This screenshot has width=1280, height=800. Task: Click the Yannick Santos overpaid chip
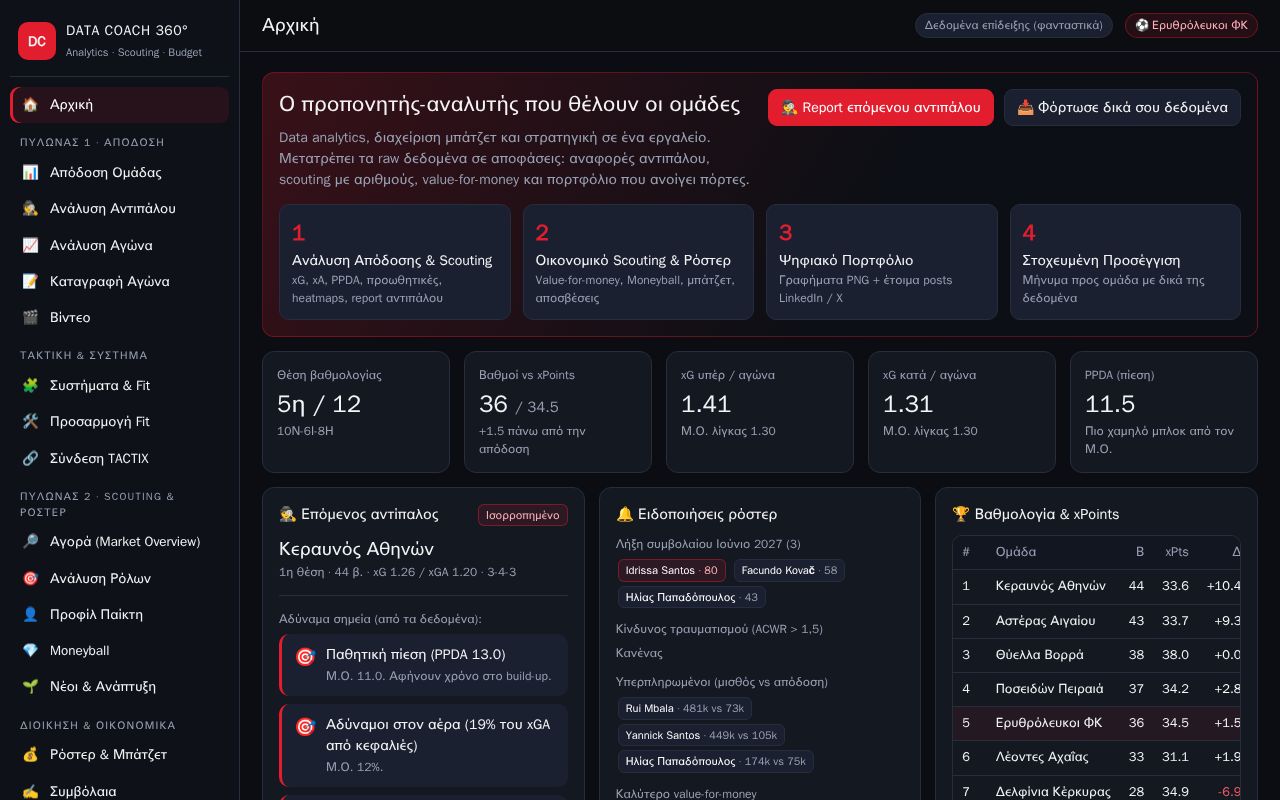tap(701, 735)
